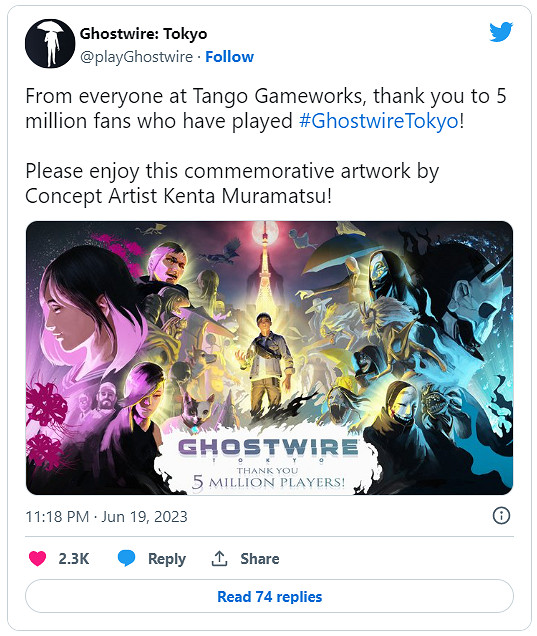Open the Ghostwire: Tokyo profile avatar
537x636 pixels.
50,43
